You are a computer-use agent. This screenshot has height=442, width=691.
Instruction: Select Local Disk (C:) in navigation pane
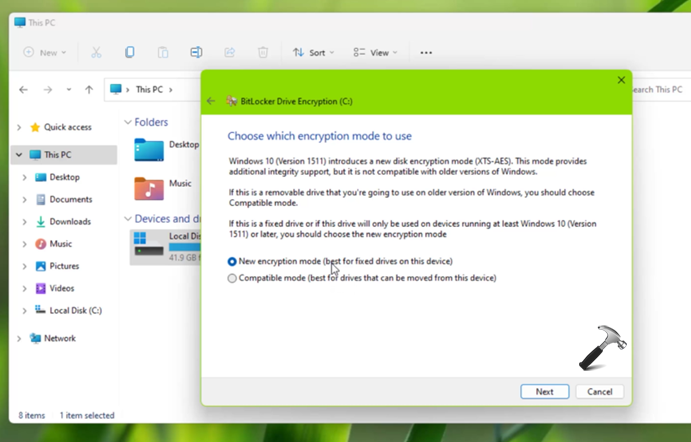click(x=75, y=311)
